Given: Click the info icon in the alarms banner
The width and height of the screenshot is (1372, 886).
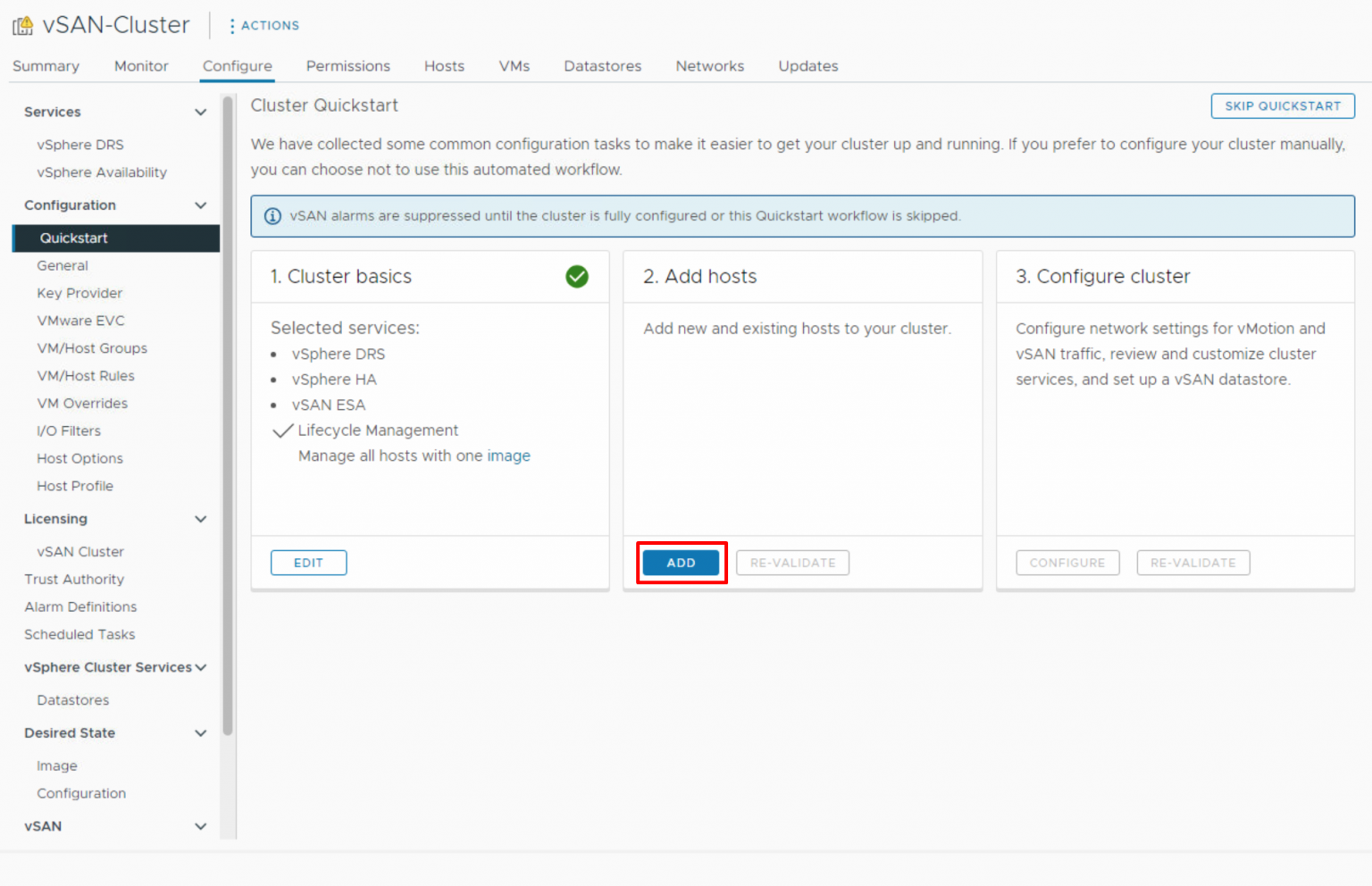Looking at the screenshot, I should click(x=272, y=216).
